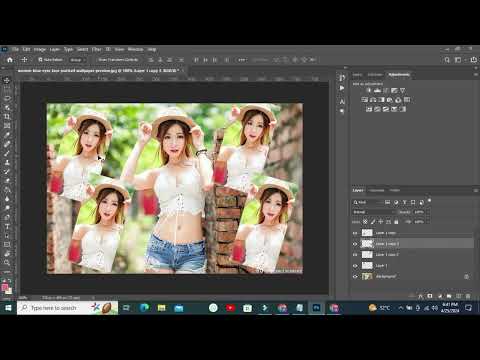Select the Brush tool
Image resolution: width=480 pixels, height=360 pixels.
[7, 153]
